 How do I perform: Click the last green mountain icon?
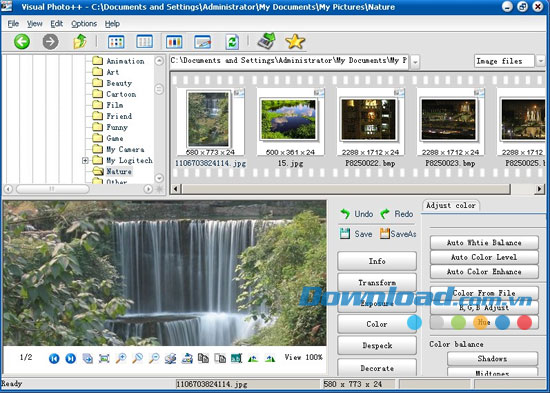(270, 358)
